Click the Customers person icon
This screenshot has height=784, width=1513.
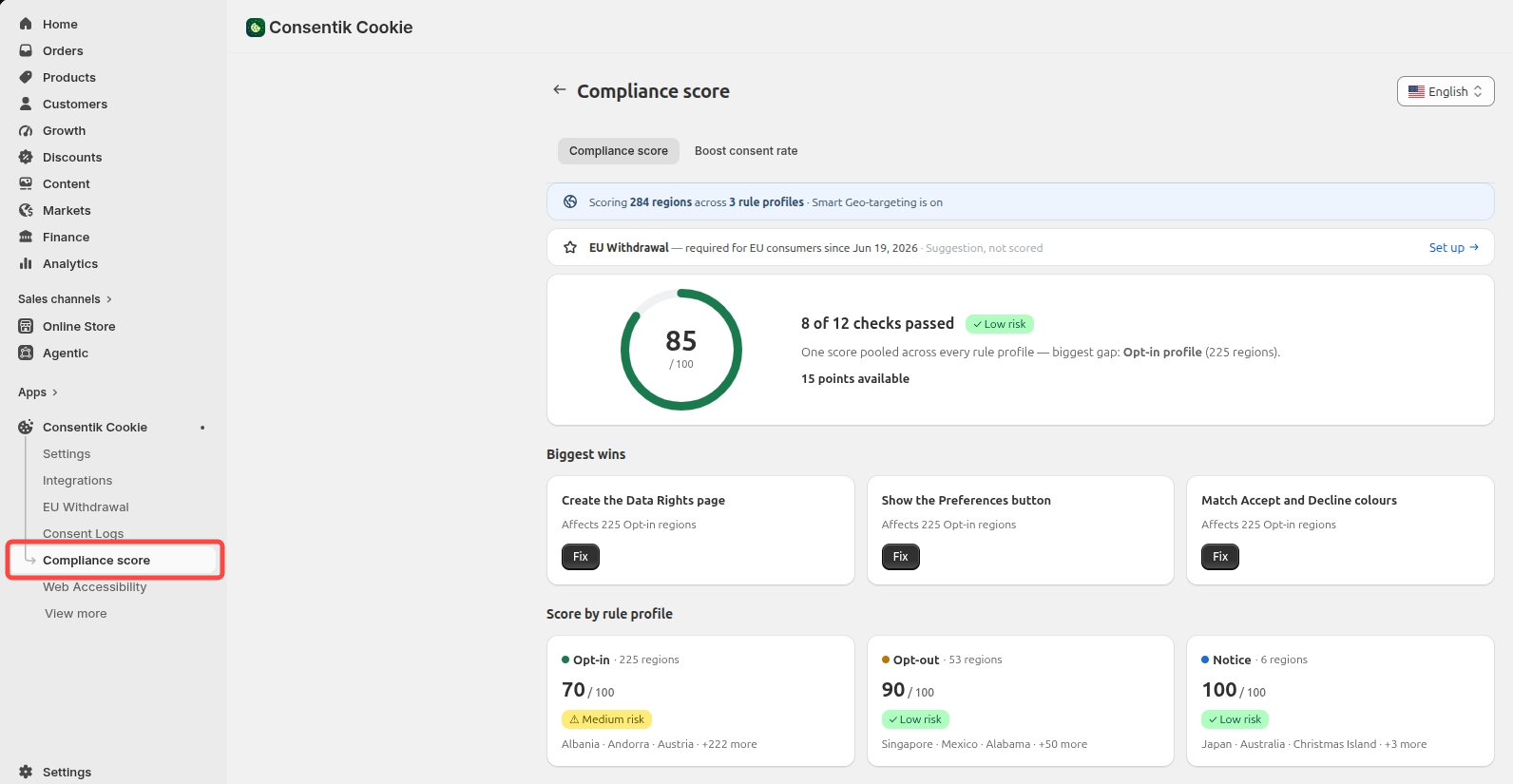pos(26,104)
